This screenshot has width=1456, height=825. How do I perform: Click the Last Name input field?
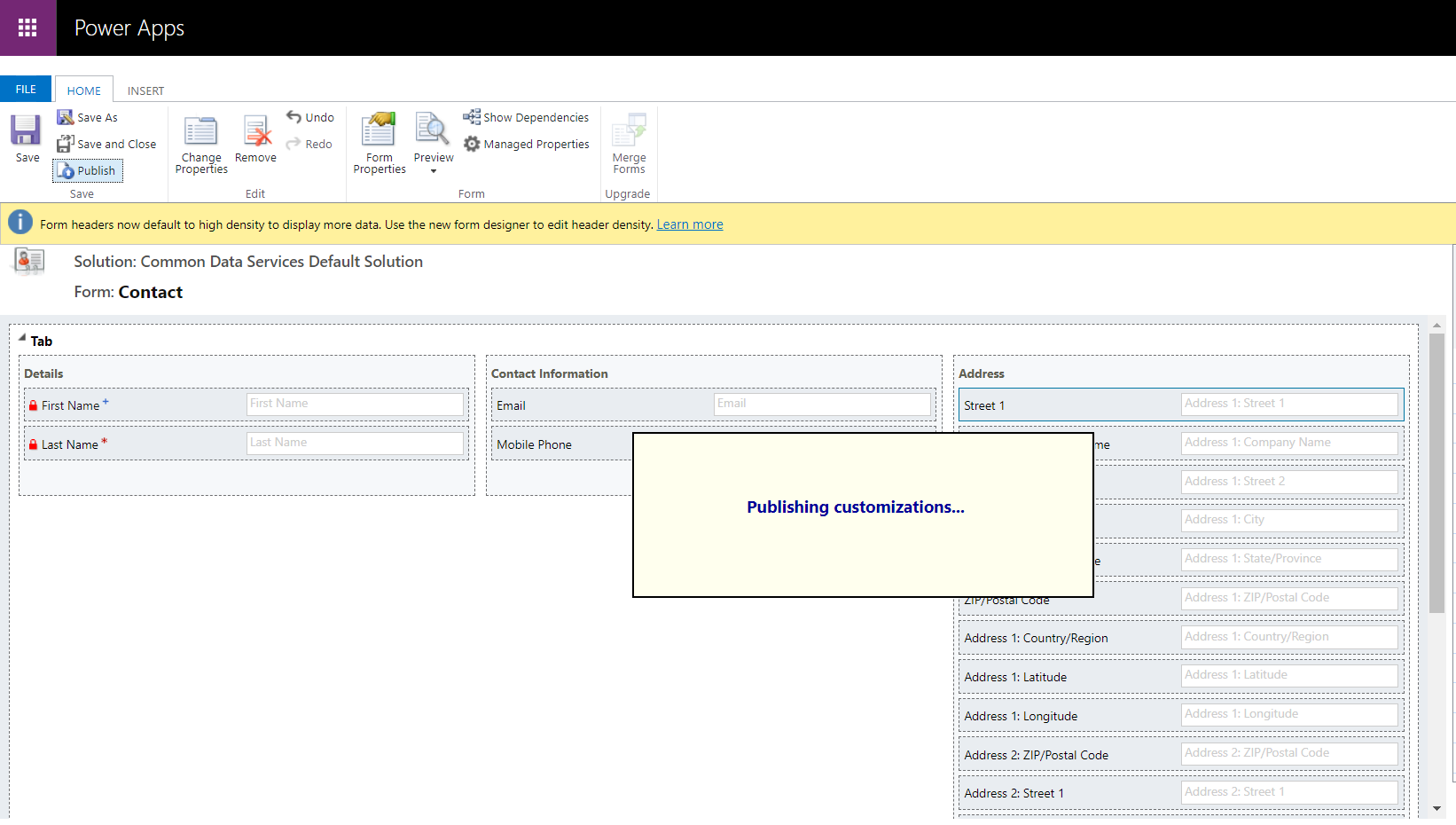click(355, 443)
